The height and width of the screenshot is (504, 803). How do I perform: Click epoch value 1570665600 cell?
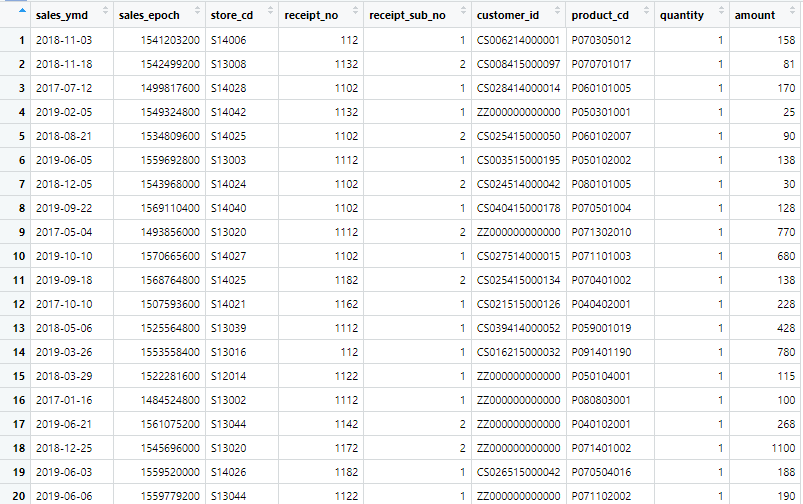pyautogui.click(x=159, y=256)
